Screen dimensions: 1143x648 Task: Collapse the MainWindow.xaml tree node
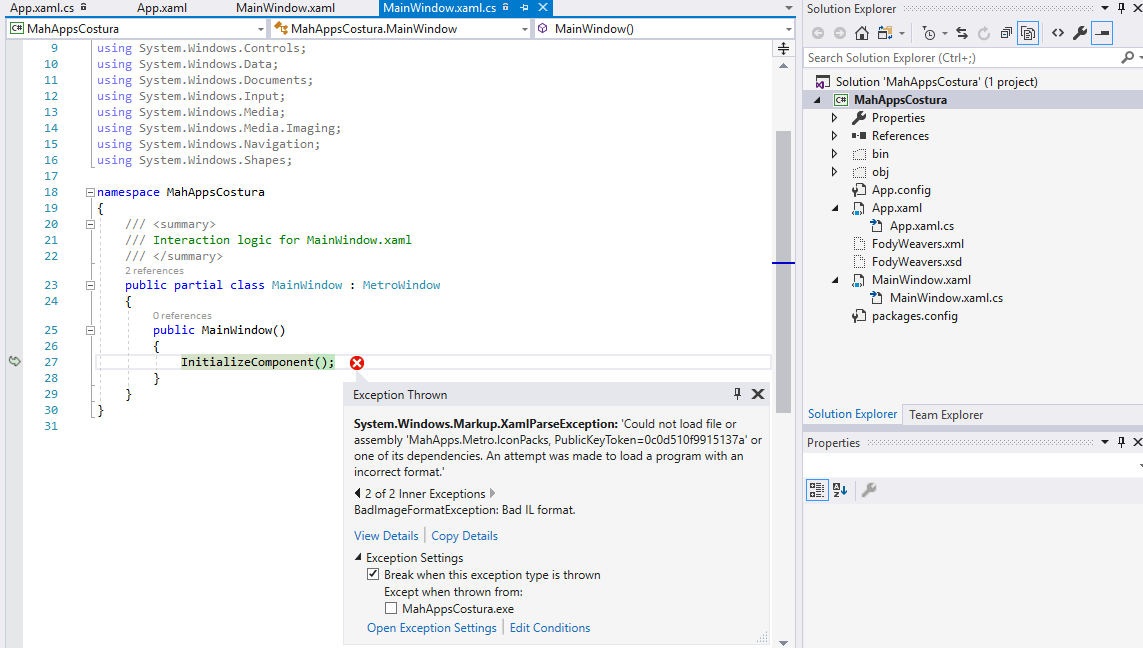(x=835, y=279)
